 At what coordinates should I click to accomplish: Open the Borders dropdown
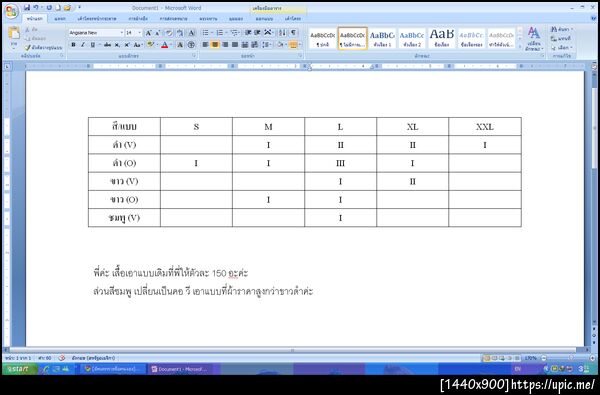tap(300, 45)
